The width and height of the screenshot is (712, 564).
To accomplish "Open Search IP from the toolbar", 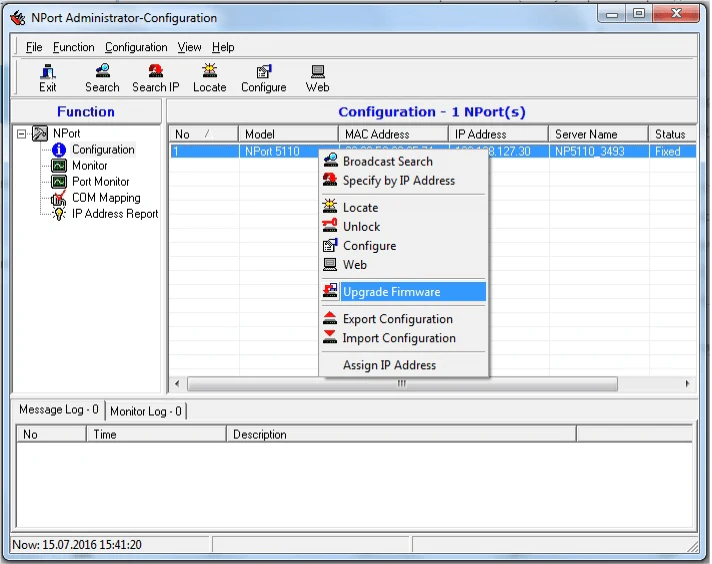I will pos(156,77).
